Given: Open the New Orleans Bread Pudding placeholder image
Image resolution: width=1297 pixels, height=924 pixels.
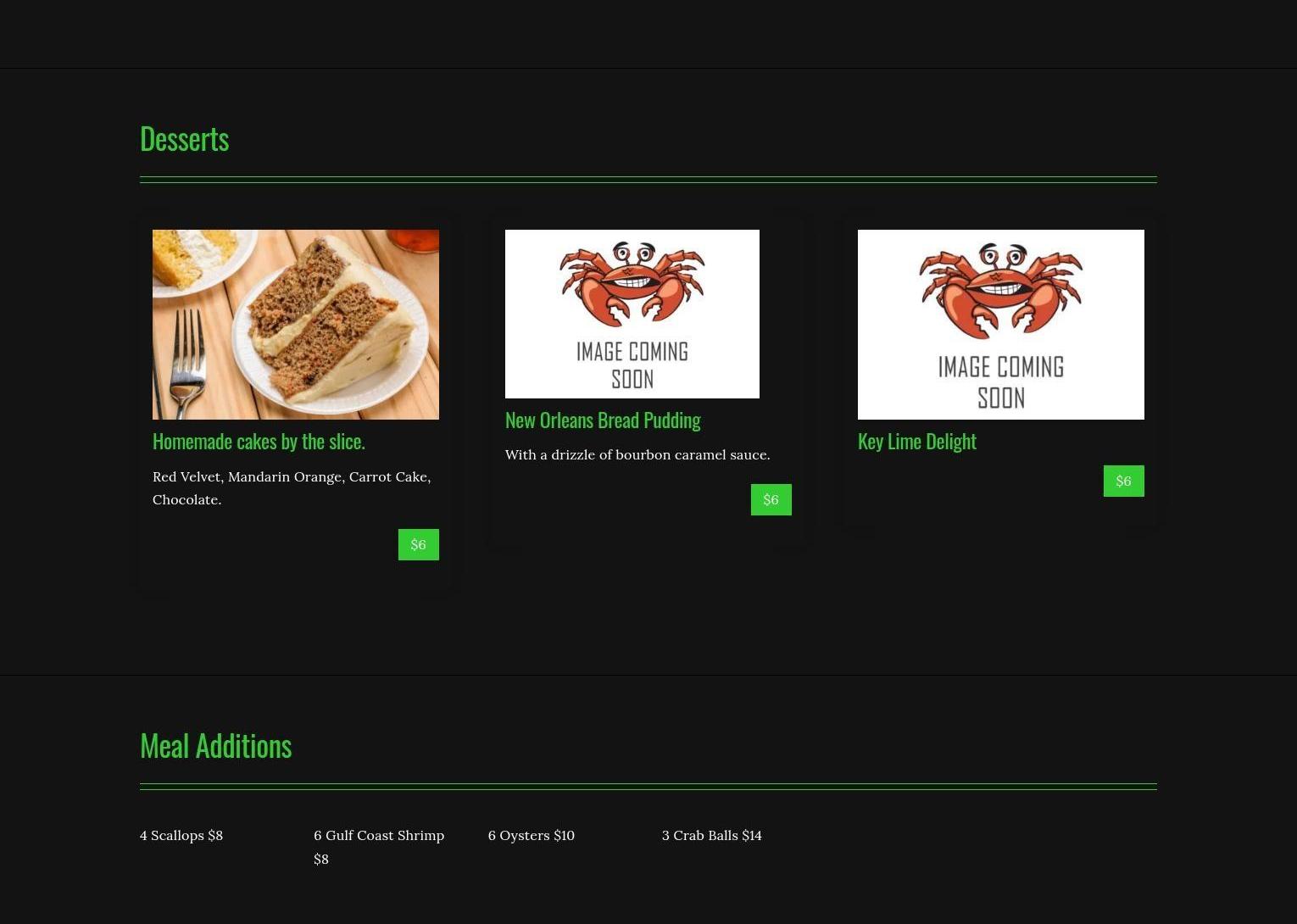Looking at the screenshot, I should (x=632, y=314).
